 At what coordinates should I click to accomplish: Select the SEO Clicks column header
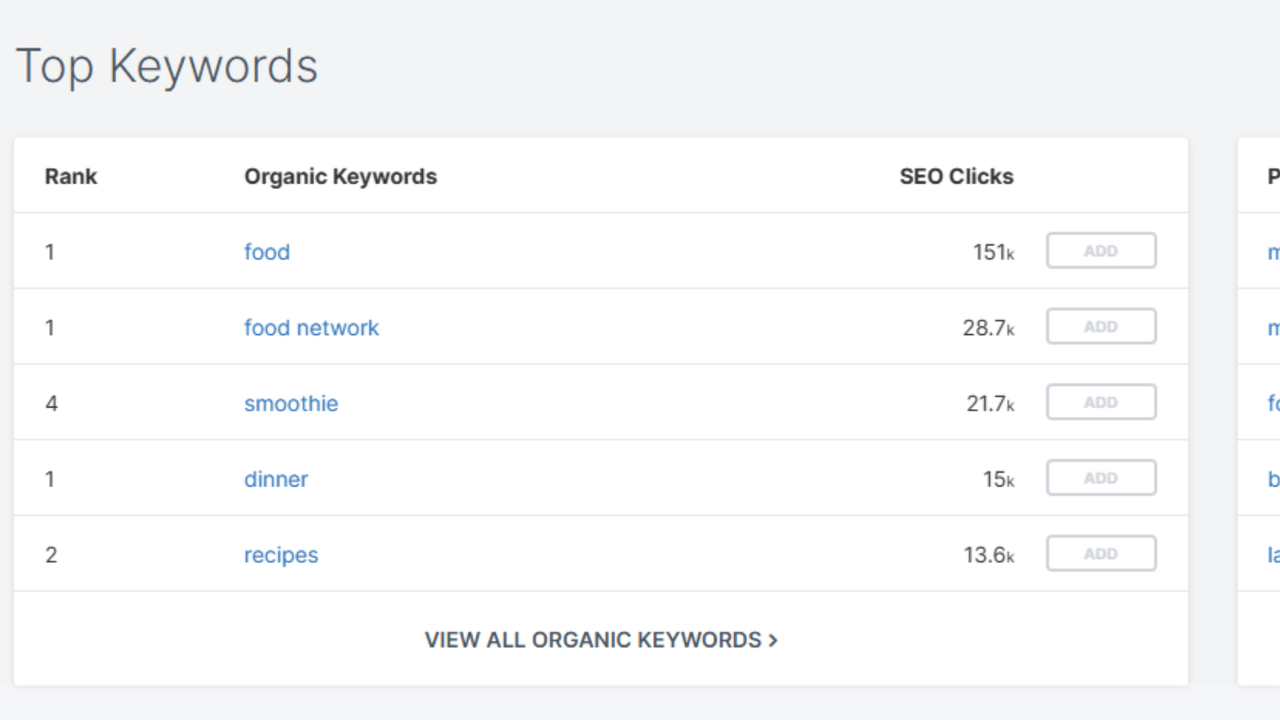pyautogui.click(x=956, y=176)
